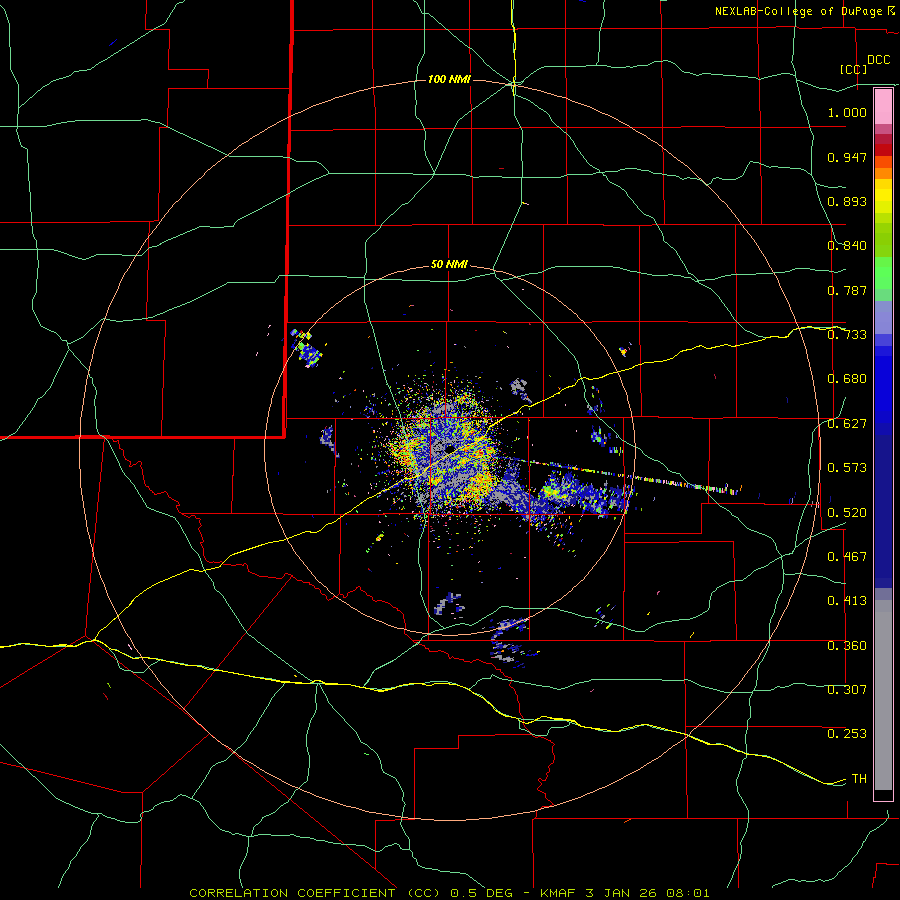Click the black radar site dot at center
The image size is (900, 900).
(449, 448)
